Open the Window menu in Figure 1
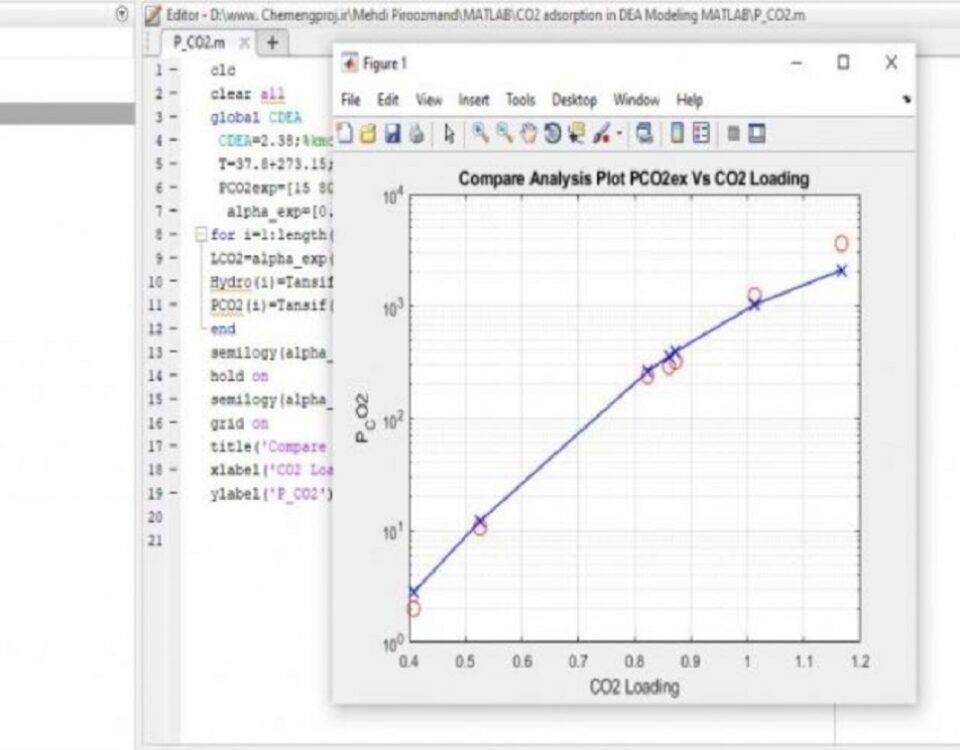This screenshot has height=750, width=960. 637,100
